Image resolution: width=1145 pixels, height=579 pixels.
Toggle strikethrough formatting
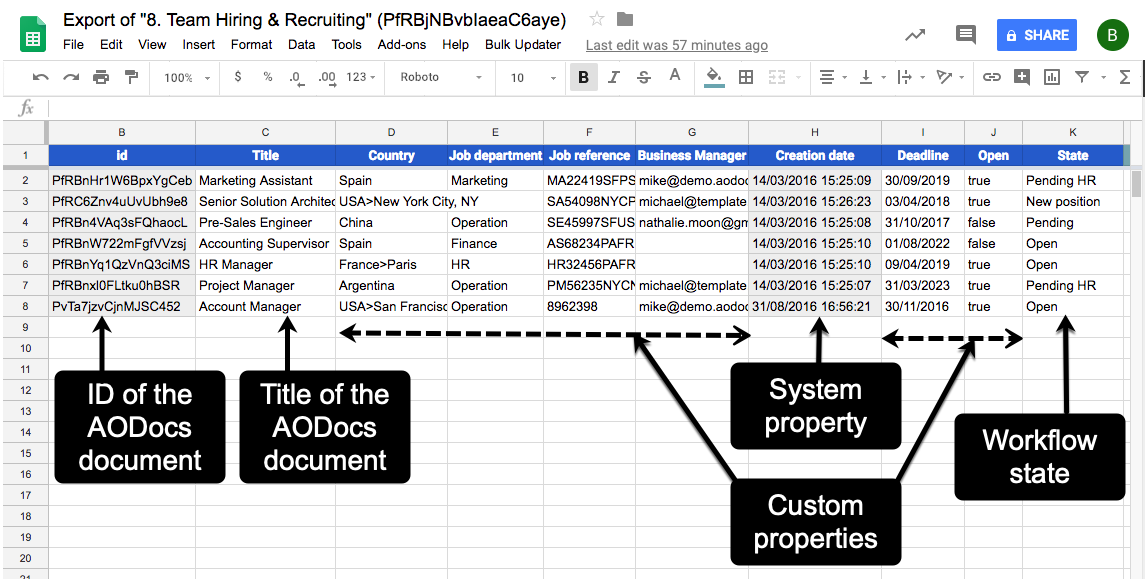[644, 77]
